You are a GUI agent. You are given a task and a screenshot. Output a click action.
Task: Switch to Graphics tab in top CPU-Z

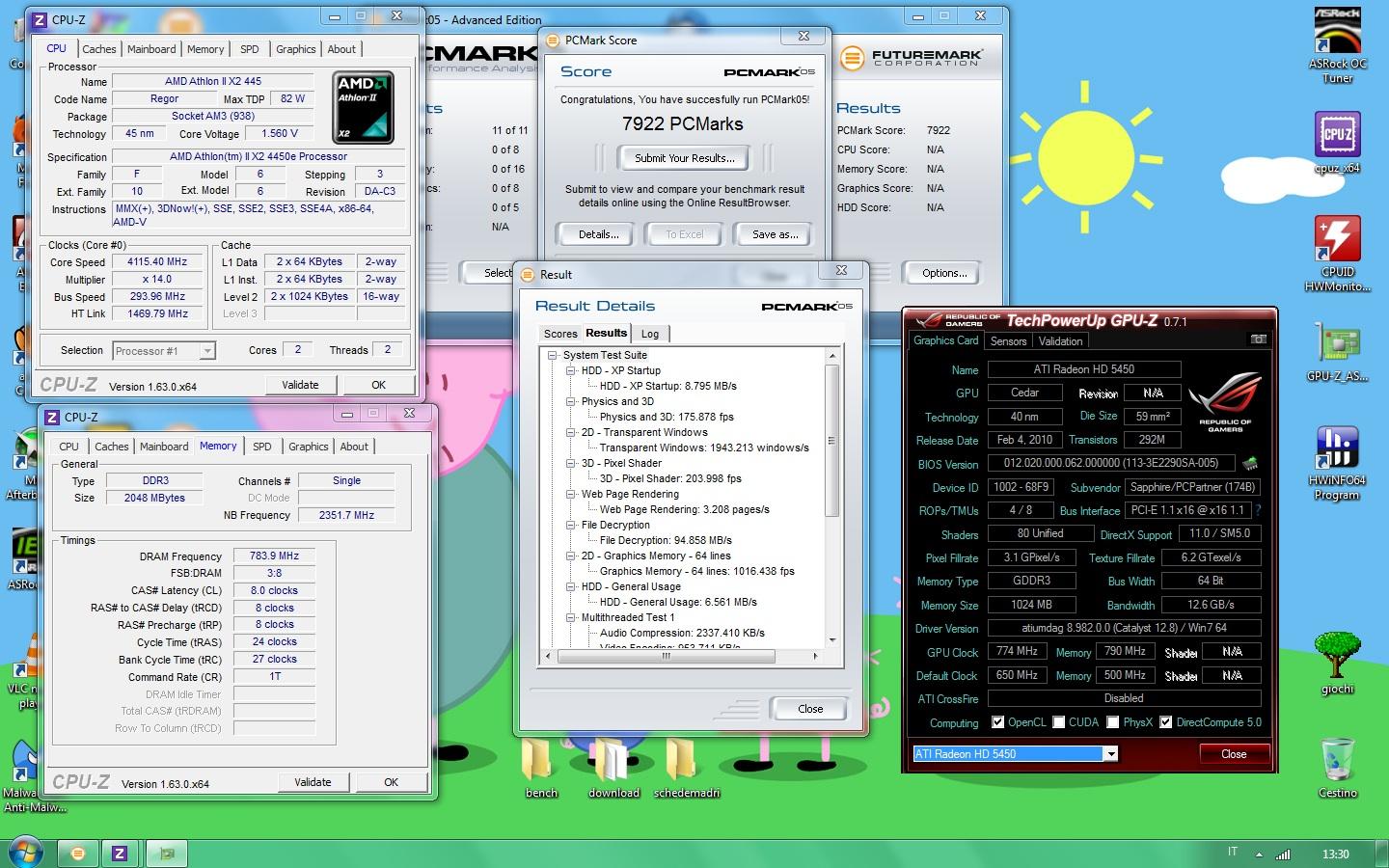coord(295,49)
